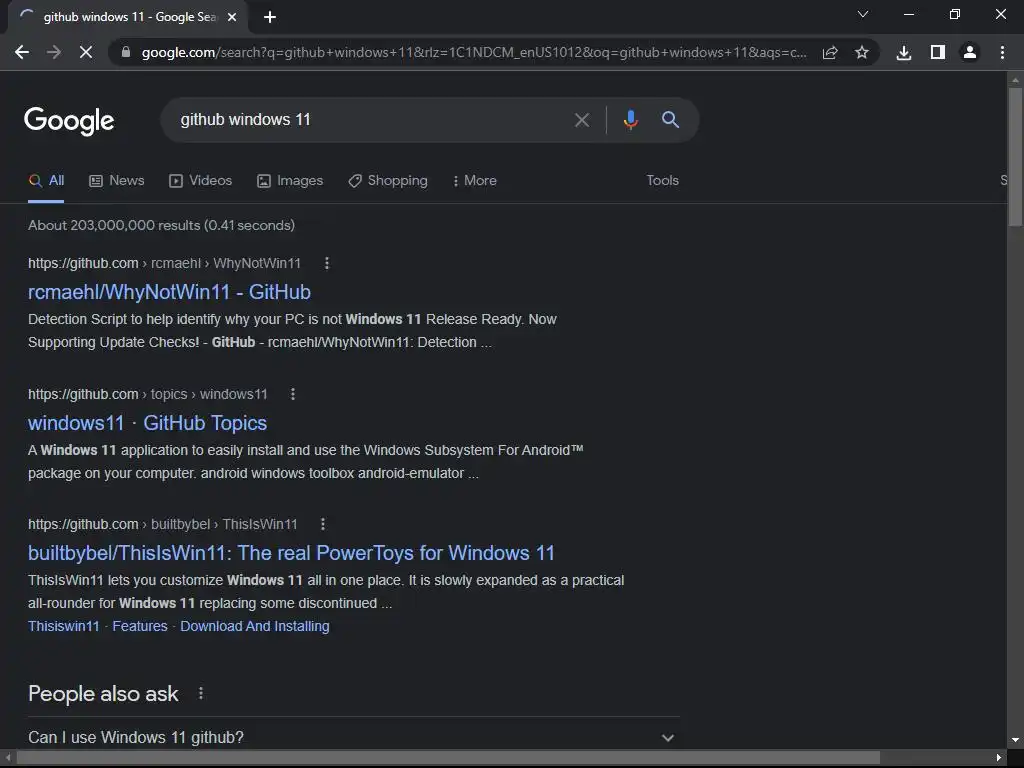Switch to the Videos tab
The image size is (1024, 768).
pos(200,181)
